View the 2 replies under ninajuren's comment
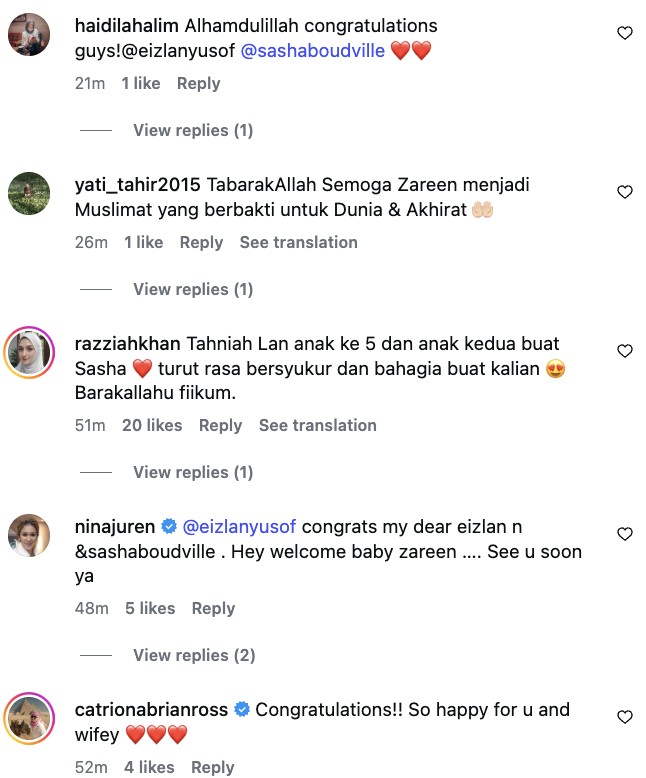 point(194,655)
